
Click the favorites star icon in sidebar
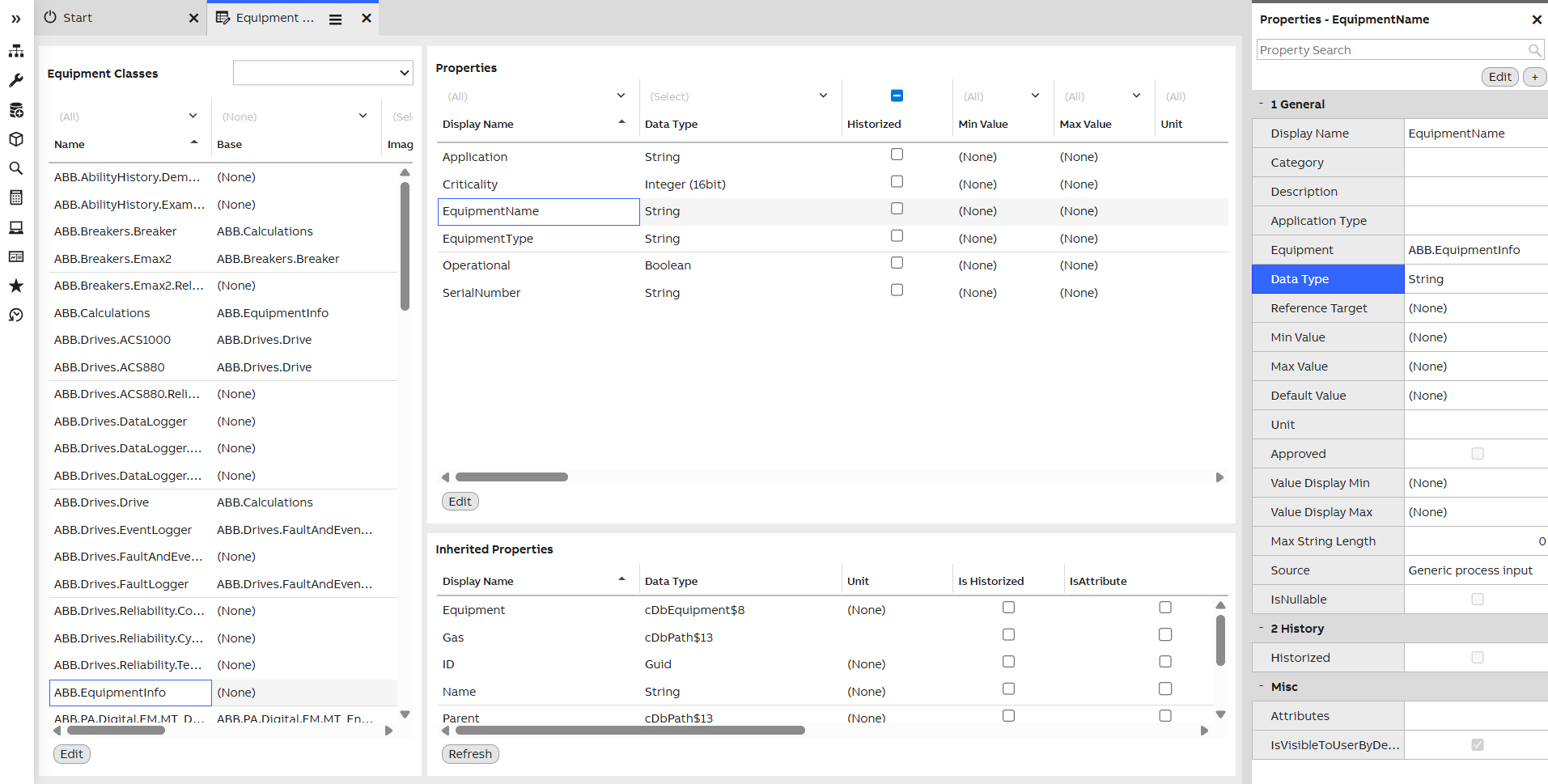(16, 286)
